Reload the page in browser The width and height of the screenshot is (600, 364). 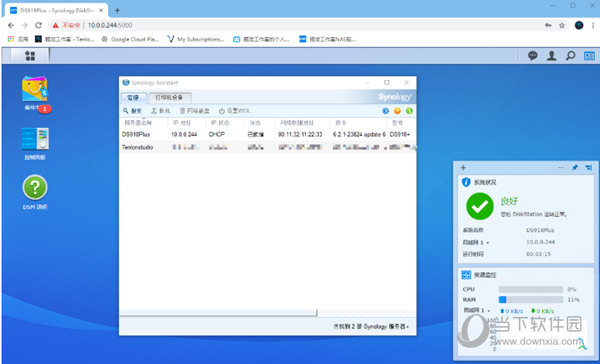[38, 25]
